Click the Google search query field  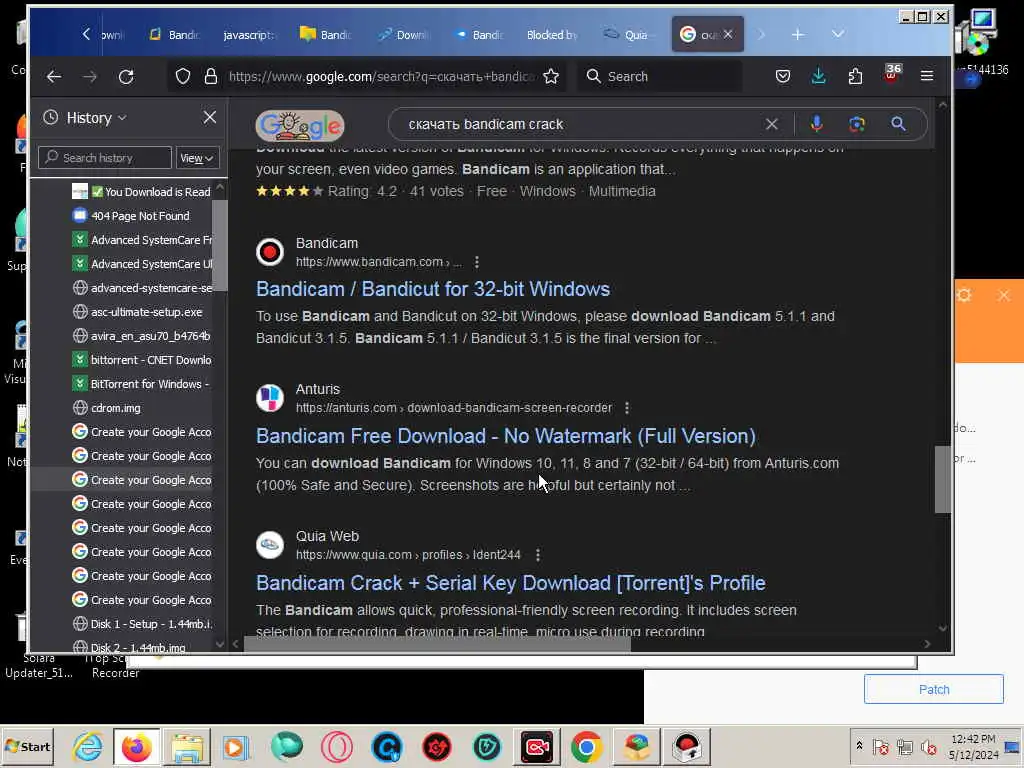[581, 124]
